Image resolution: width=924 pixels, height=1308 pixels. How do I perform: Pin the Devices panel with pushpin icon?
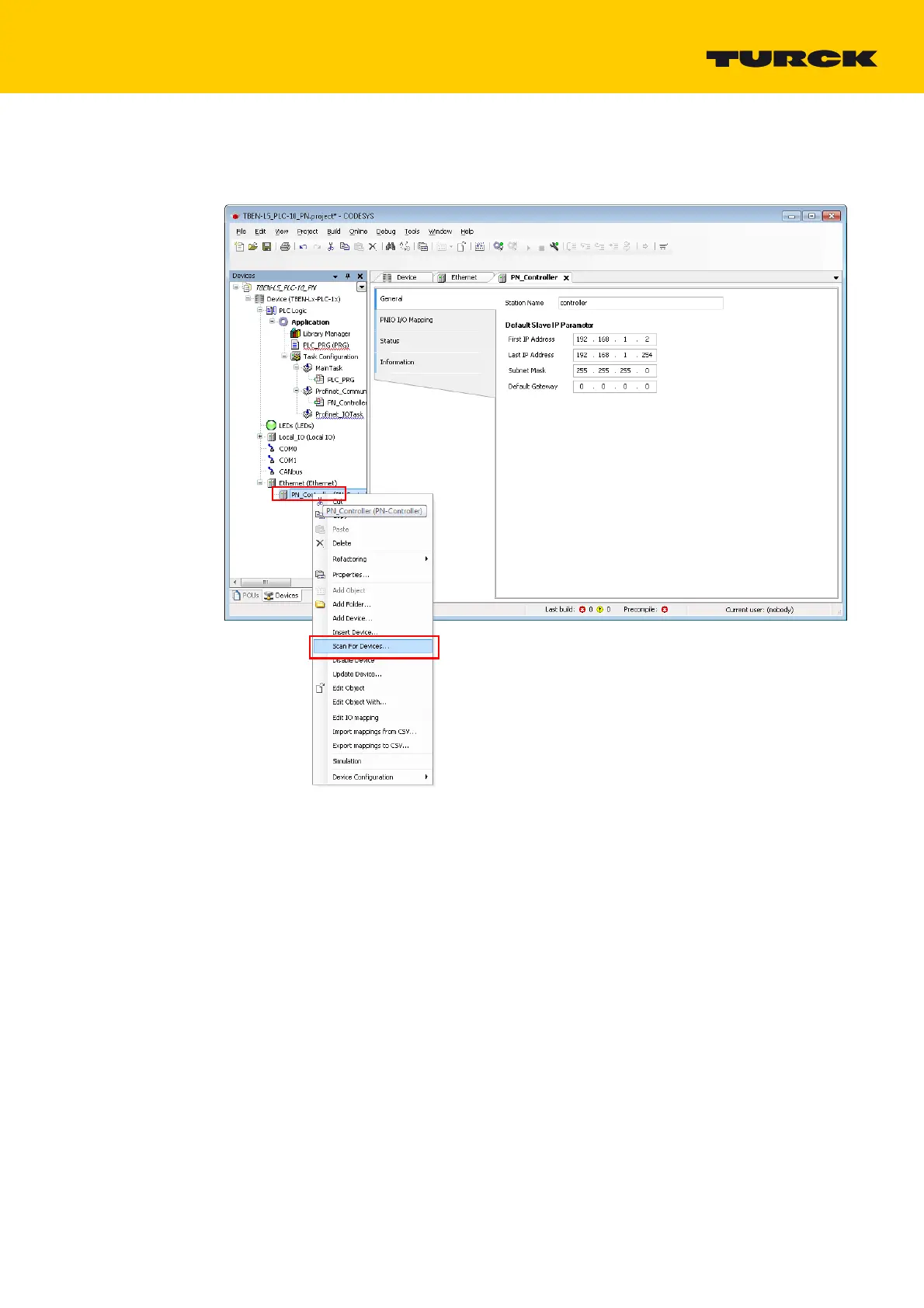coord(348,276)
